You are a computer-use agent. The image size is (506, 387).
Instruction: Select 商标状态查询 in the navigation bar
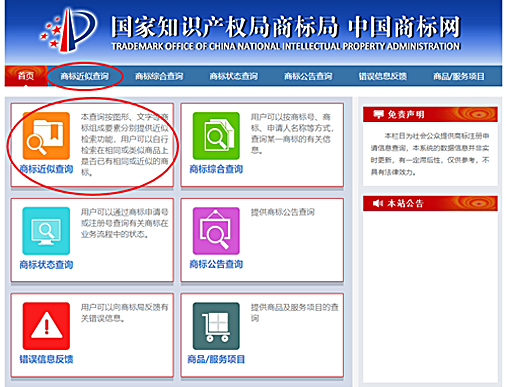[x=233, y=76]
